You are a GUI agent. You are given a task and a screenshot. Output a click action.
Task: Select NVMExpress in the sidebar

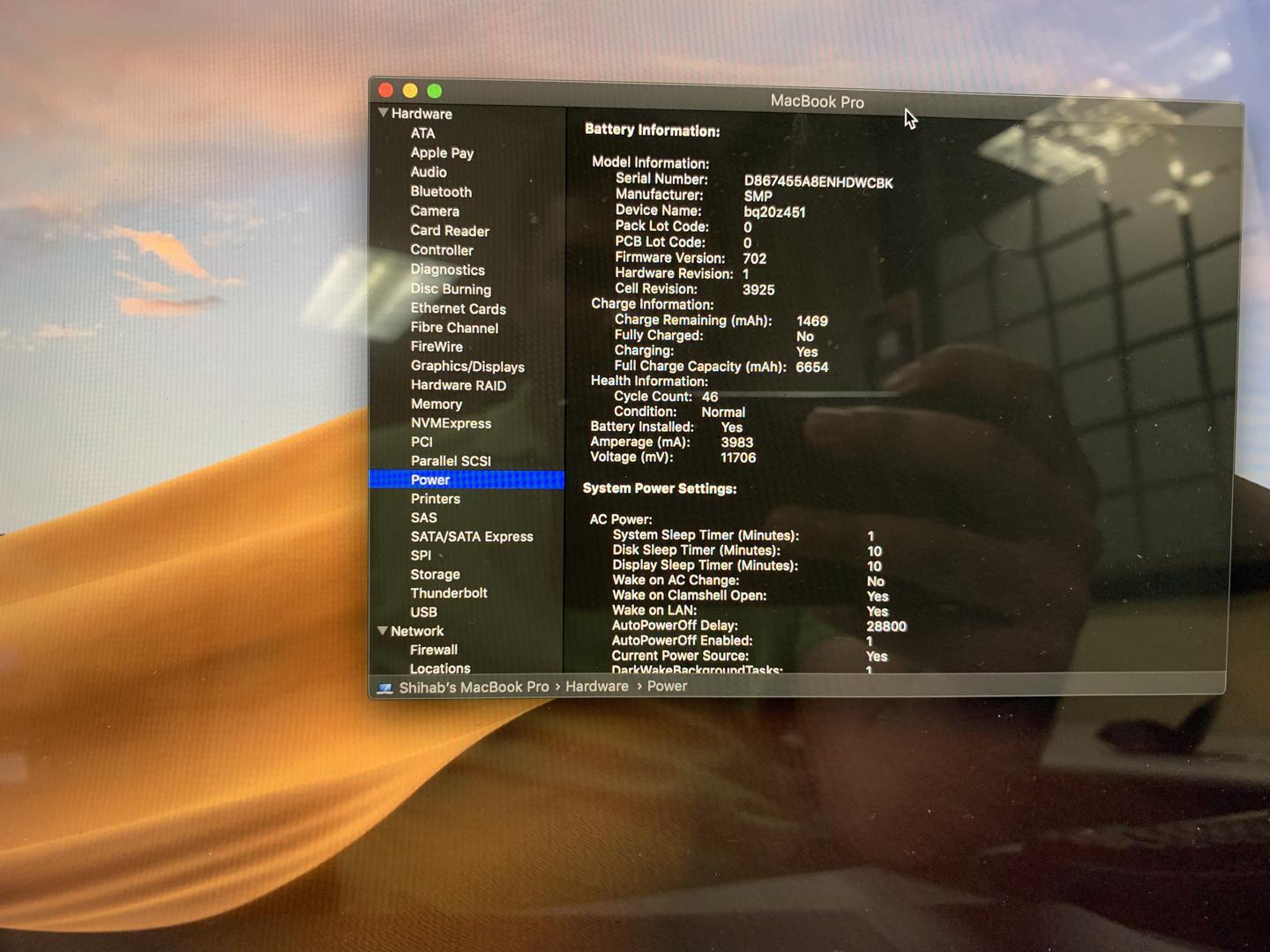[451, 423]
